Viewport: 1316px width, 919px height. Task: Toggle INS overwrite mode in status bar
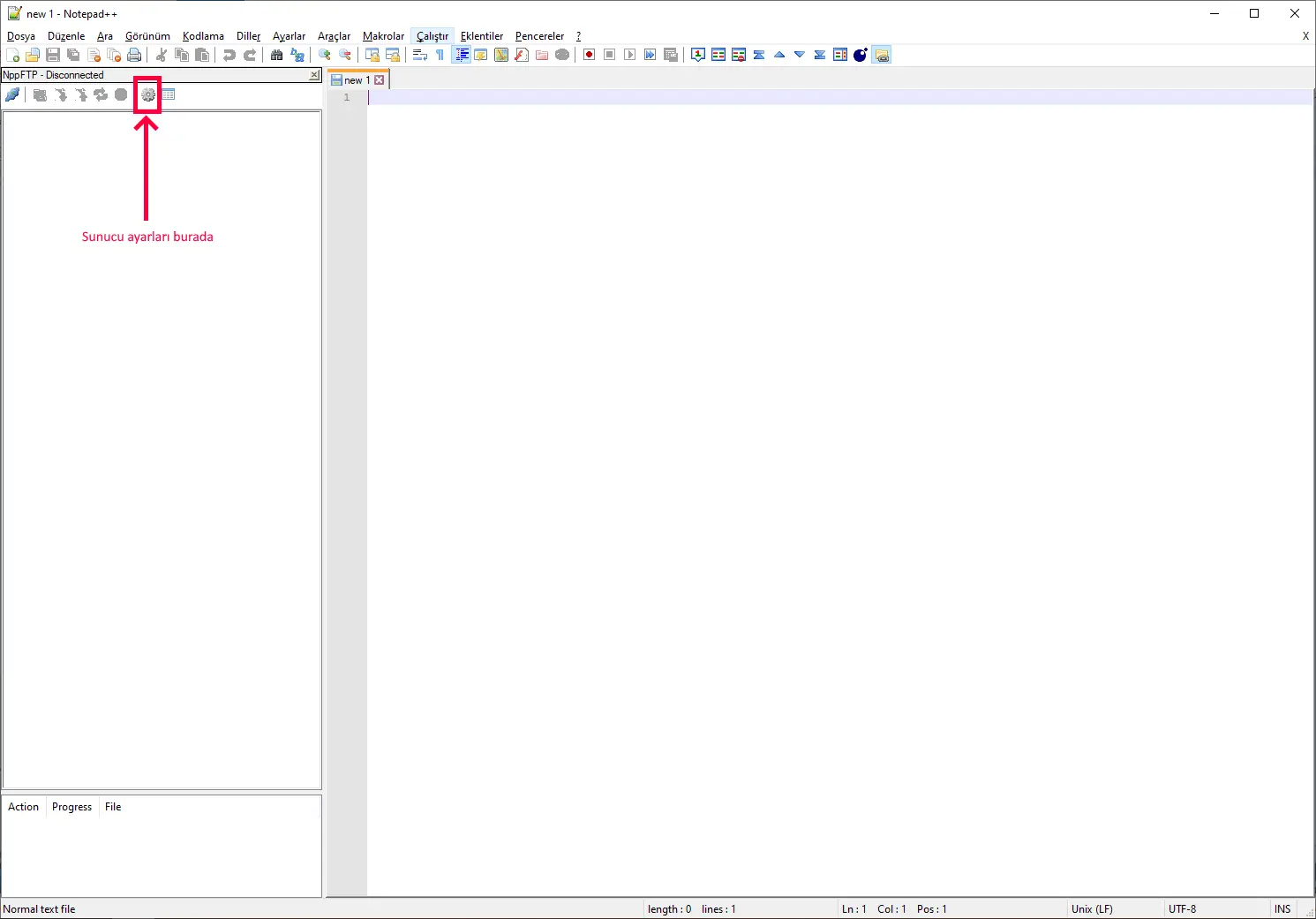(1282, 908)
